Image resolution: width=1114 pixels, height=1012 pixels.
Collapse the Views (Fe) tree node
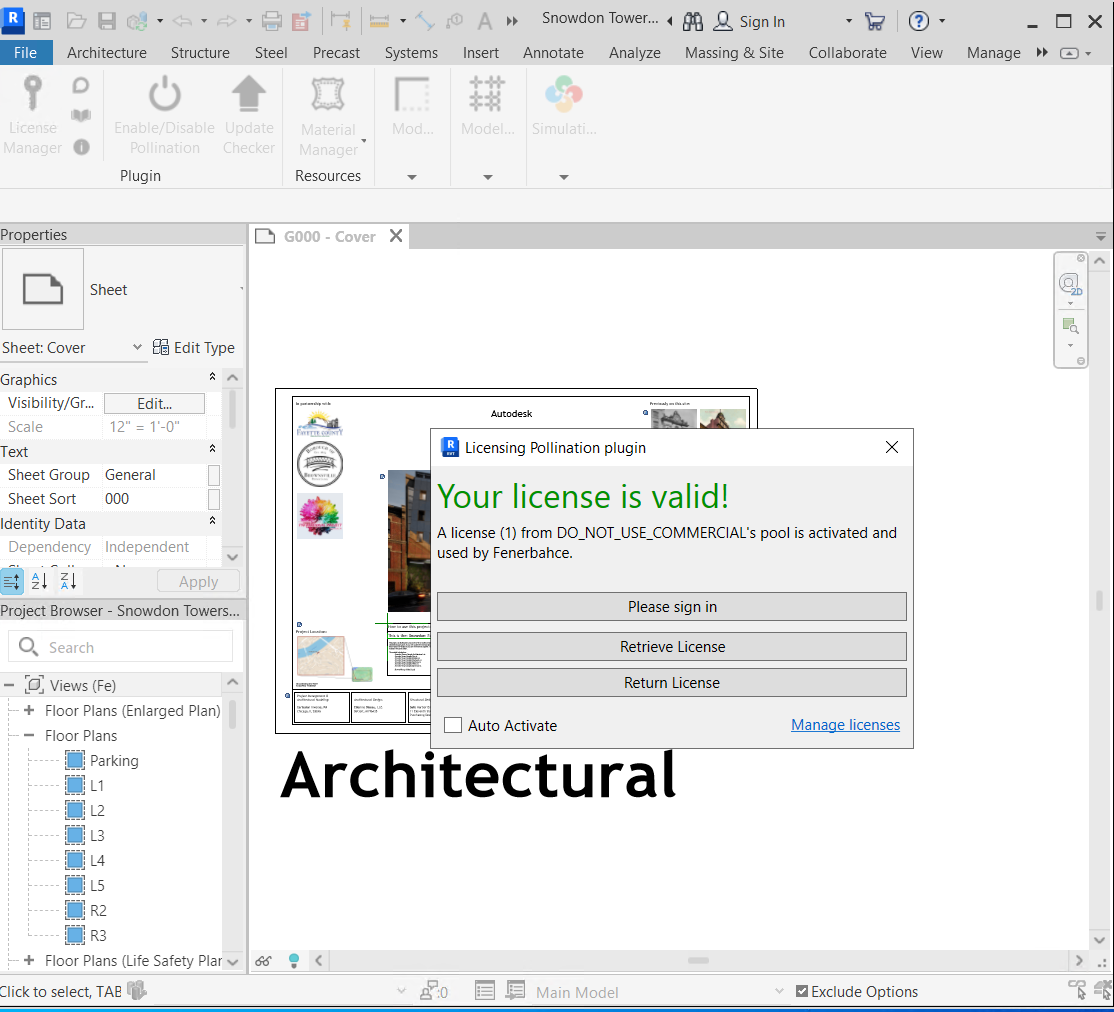click(x=9, y=685)
